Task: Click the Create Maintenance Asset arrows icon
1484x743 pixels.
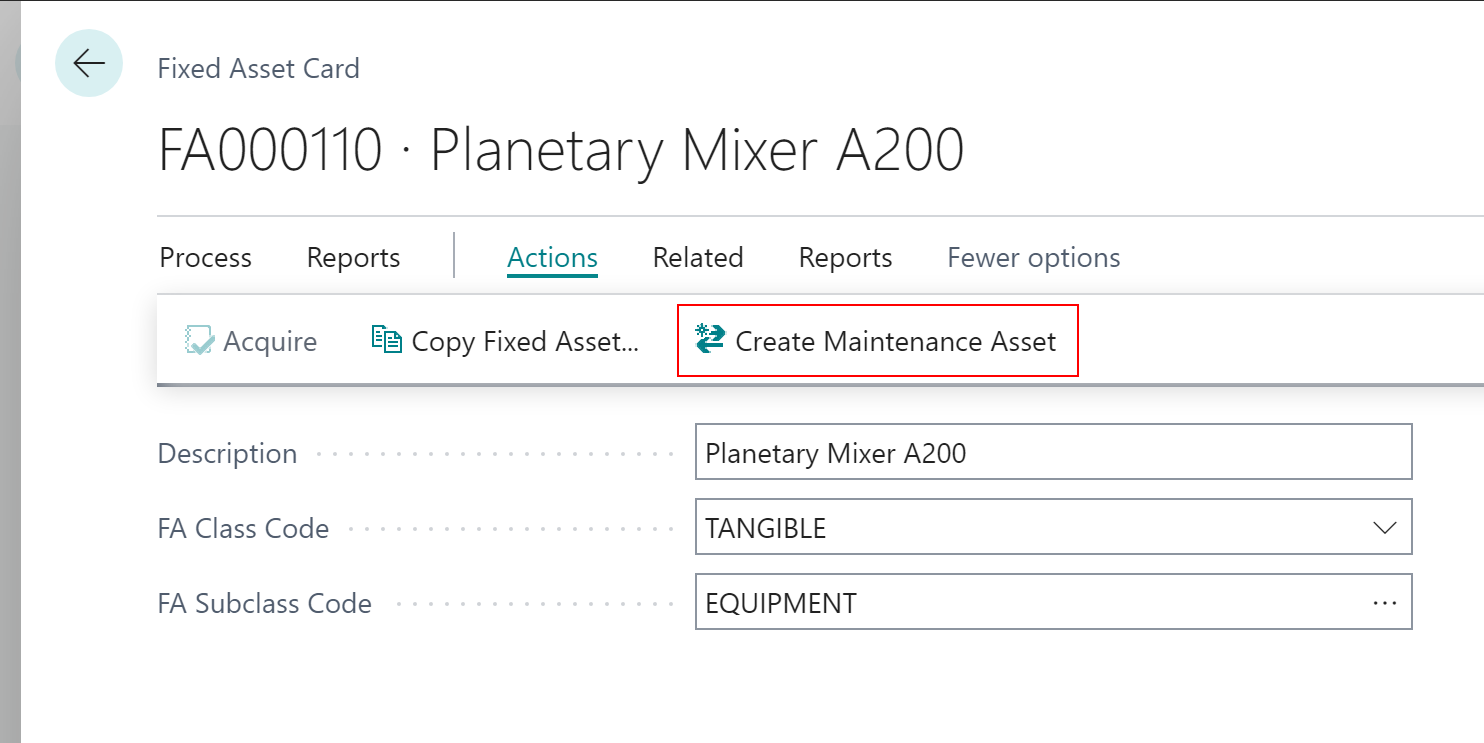Action: [x=710, y=340]
